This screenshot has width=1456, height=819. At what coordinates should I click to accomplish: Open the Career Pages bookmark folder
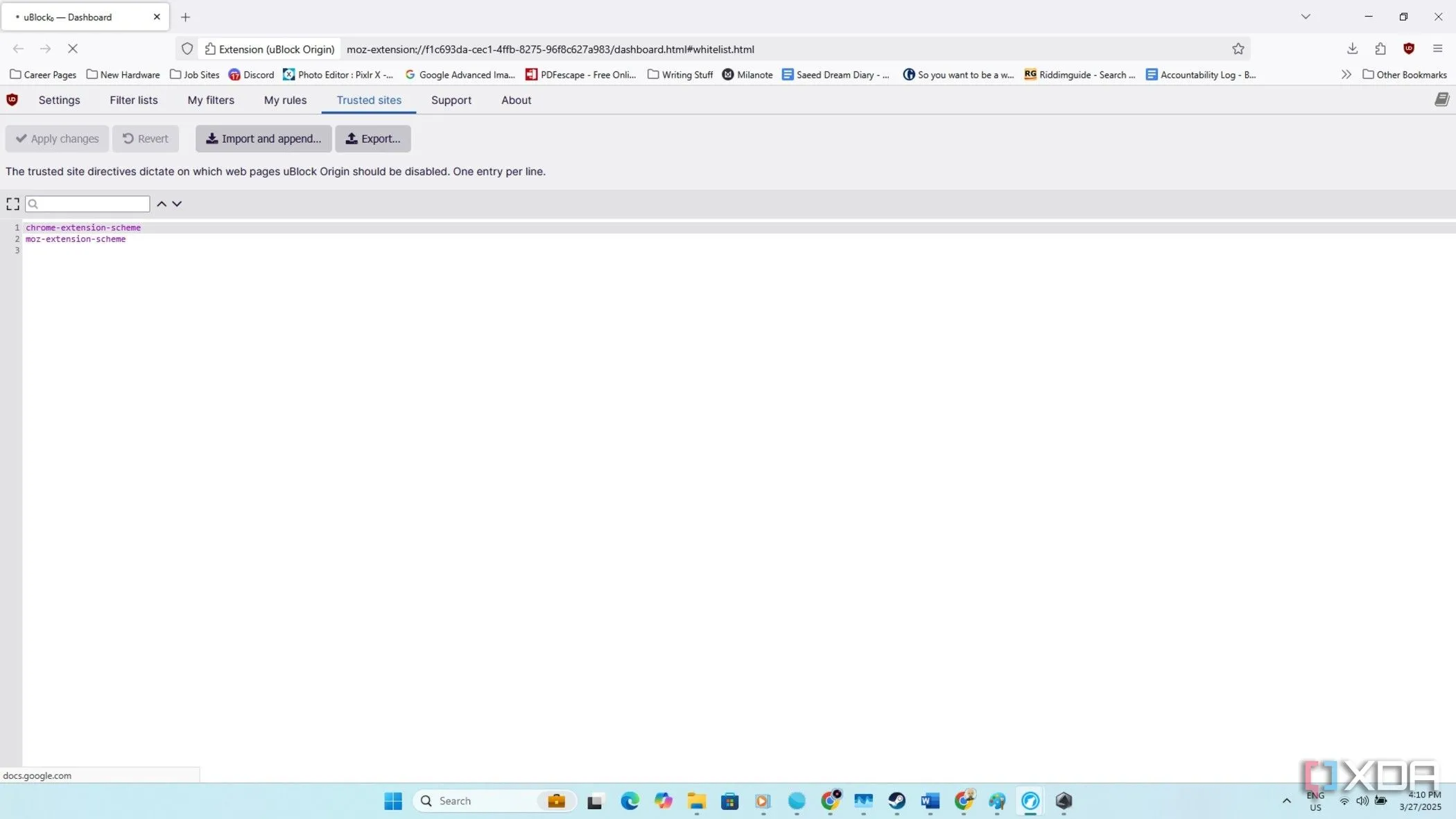pos(43,74)
